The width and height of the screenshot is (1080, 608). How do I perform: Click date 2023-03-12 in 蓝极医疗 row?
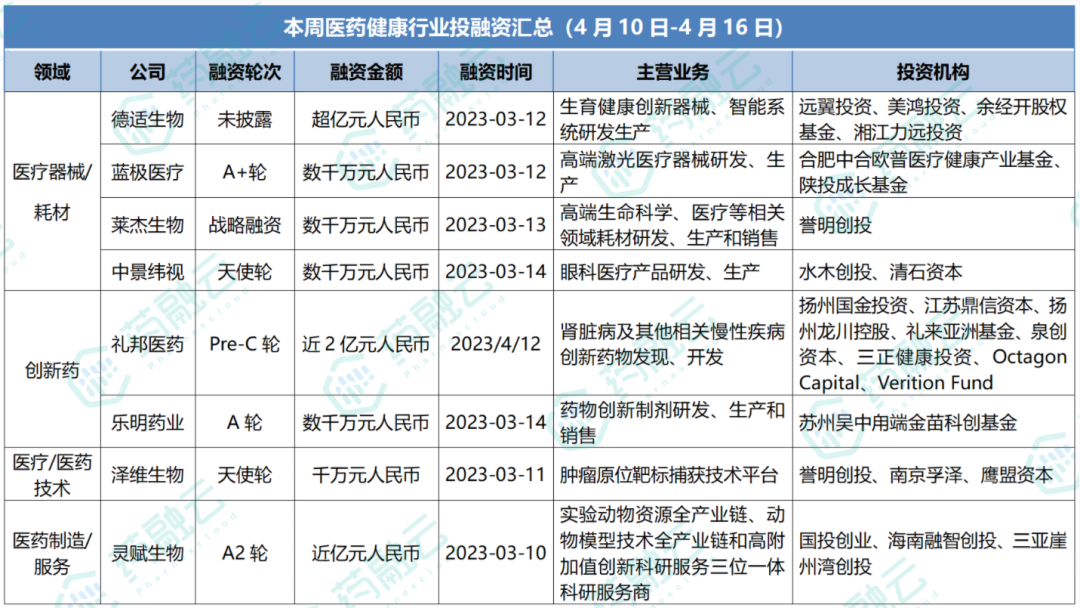coord(495,171)
